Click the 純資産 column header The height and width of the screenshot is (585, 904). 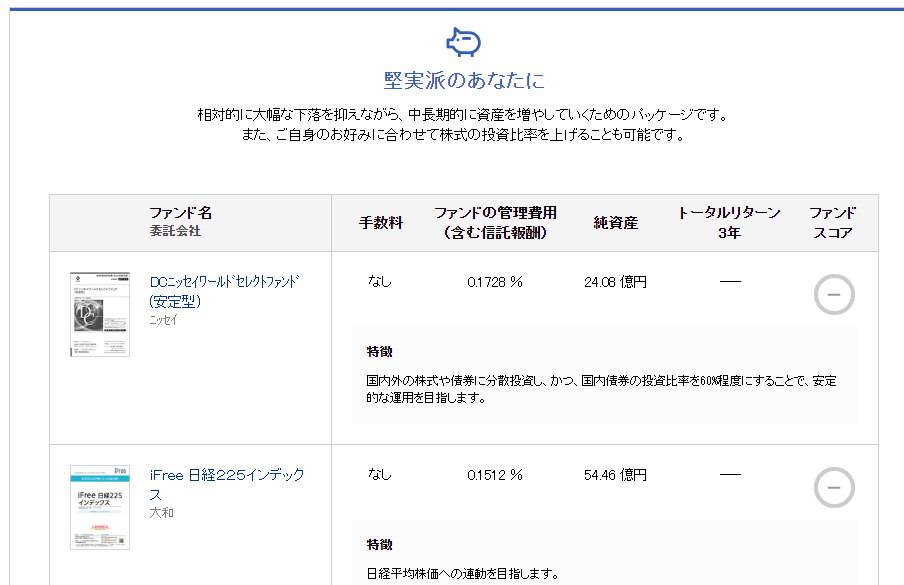(x=616, y=222)
